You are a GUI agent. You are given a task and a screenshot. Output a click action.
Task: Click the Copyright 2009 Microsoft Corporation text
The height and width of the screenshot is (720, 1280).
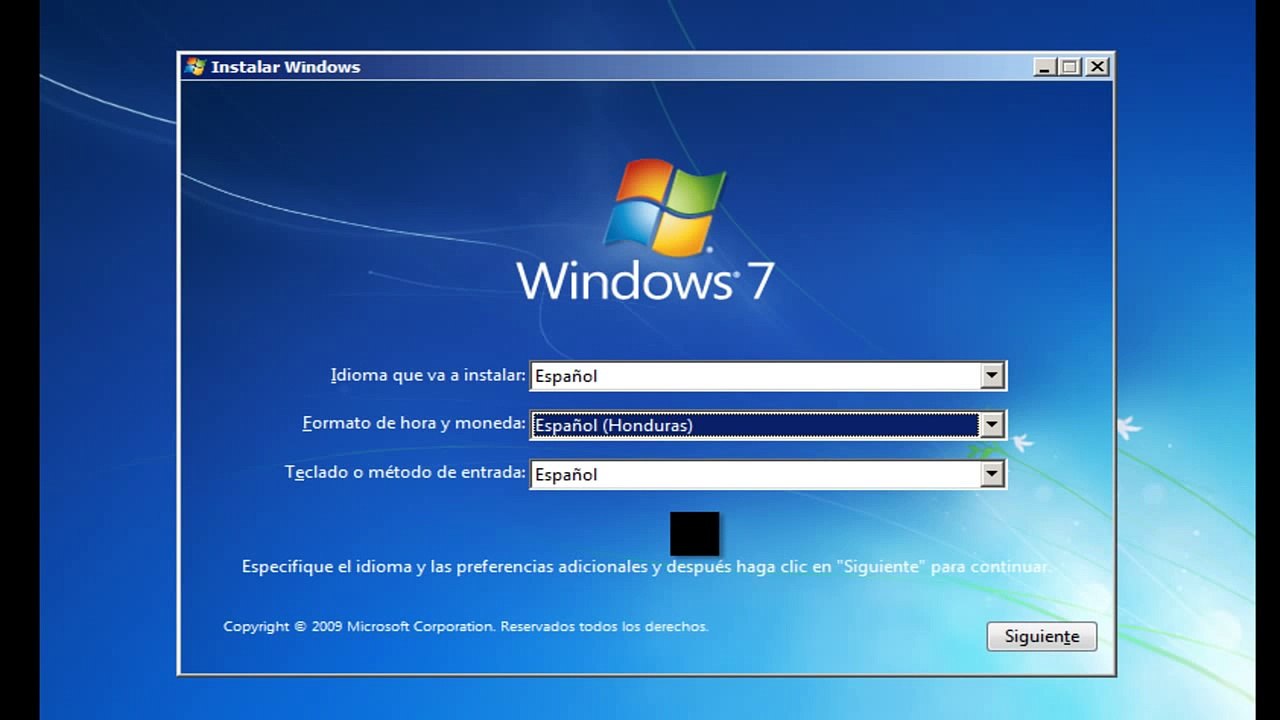(465, 626)
